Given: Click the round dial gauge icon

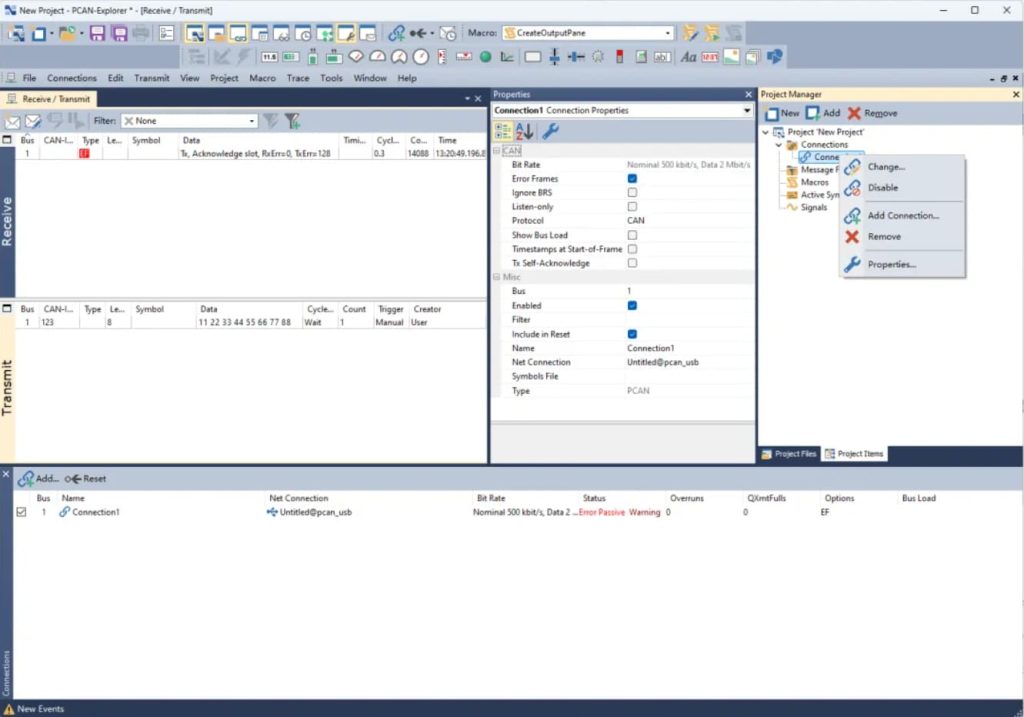Looking at the screenshot, I should click(421, 57).
